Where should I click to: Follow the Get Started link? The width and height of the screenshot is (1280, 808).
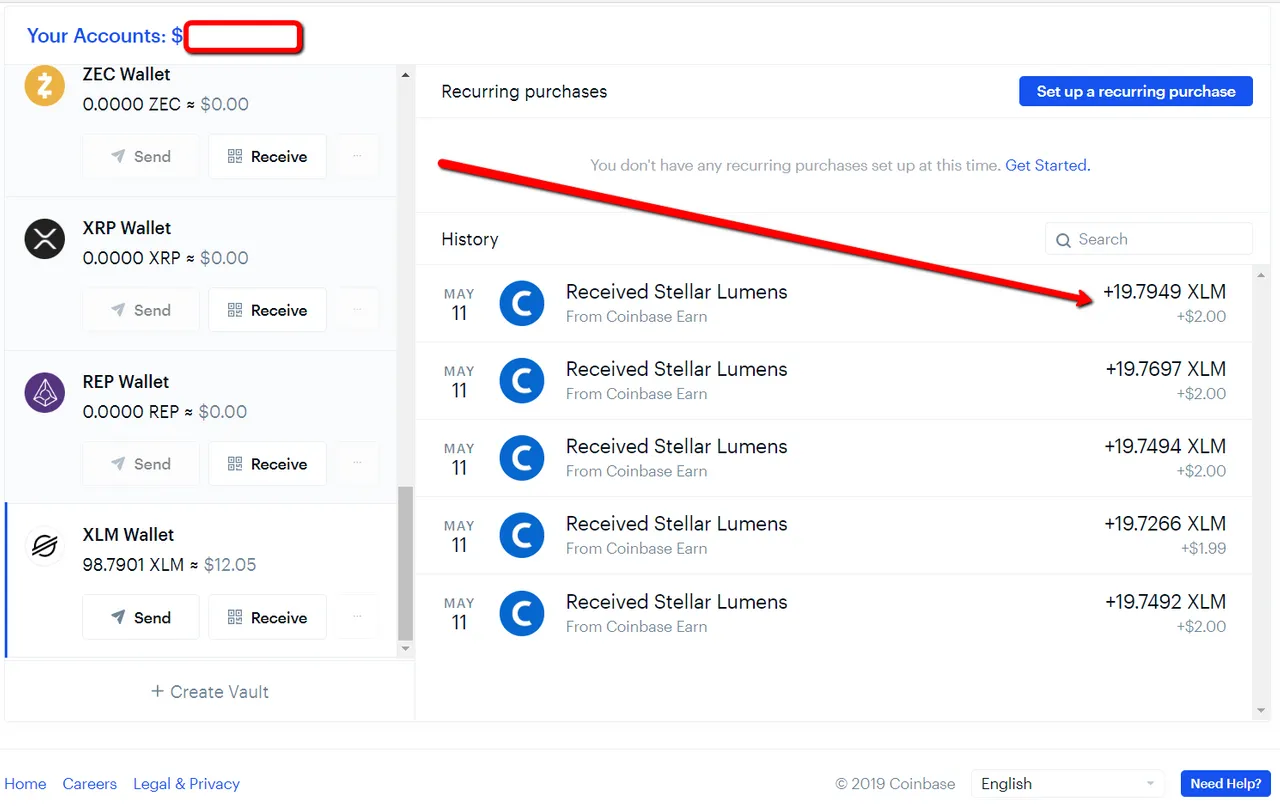click(1046, 165)
